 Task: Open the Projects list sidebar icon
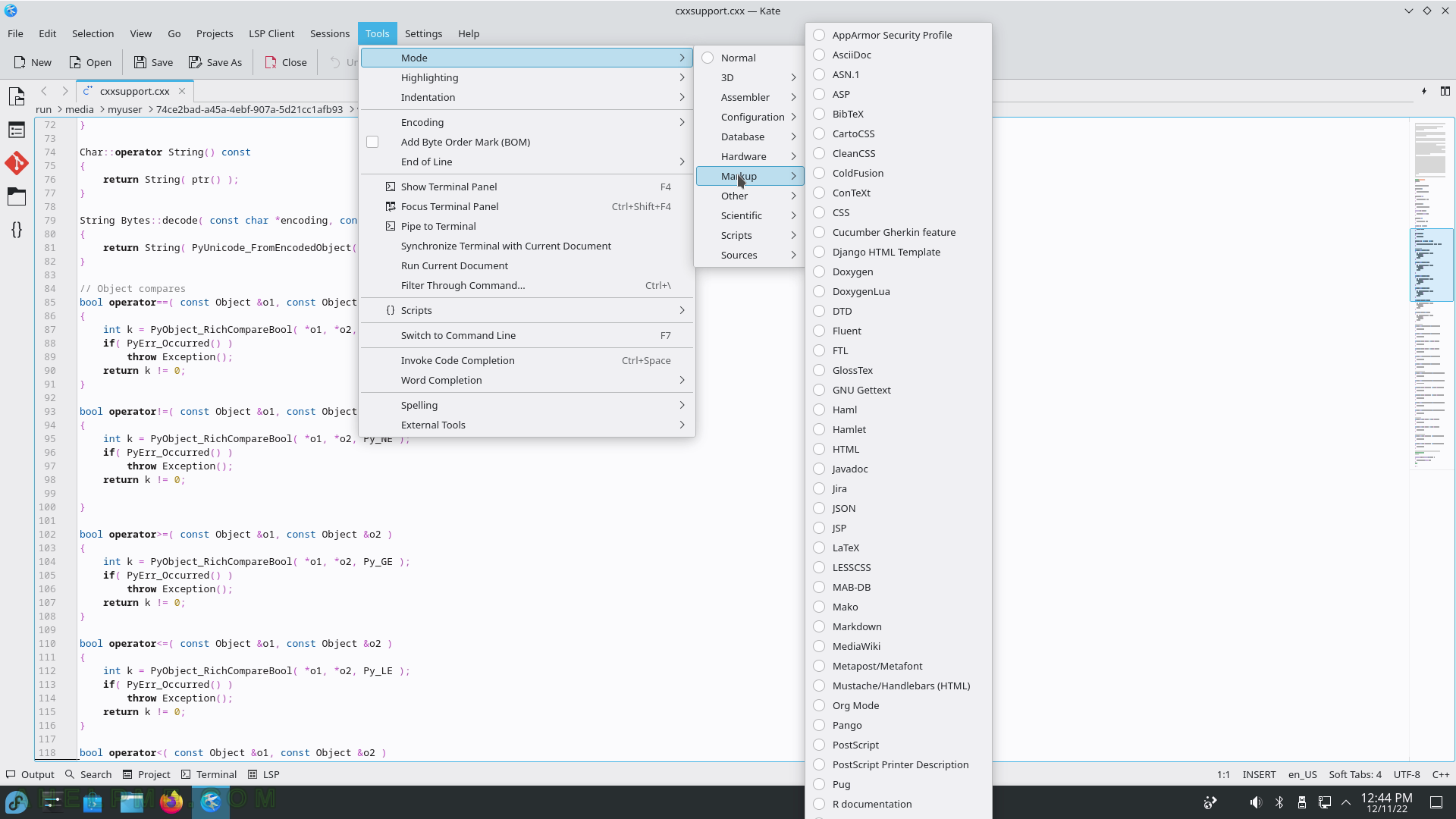coord(17,130)
